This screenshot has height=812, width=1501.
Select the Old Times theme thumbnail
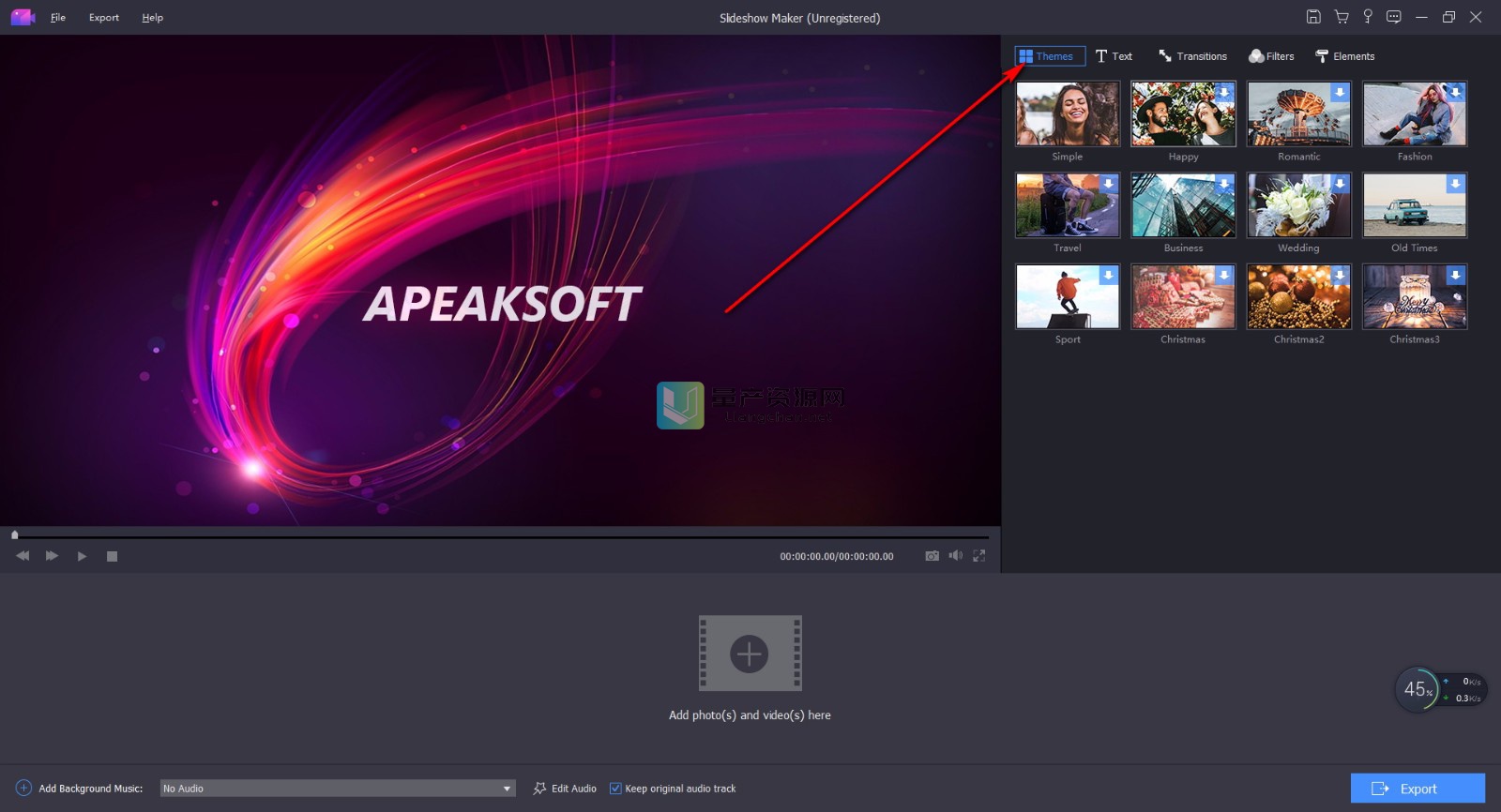point(1415,204)
